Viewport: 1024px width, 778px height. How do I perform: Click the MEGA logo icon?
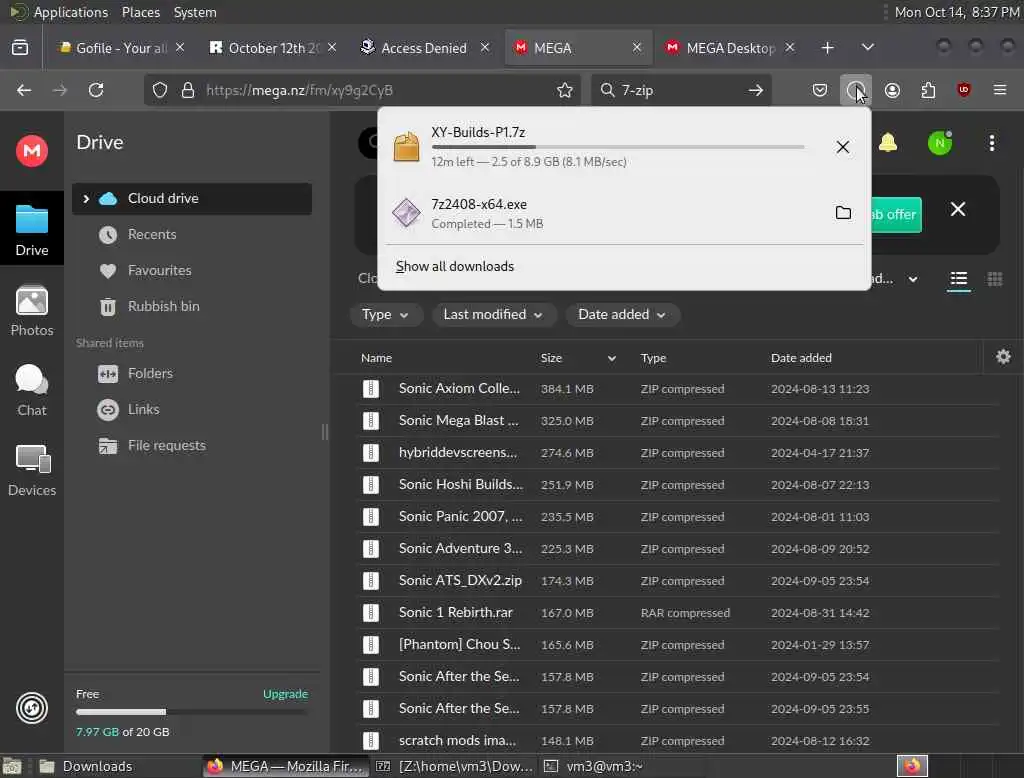pyautogui.click(x=31, y=151)
